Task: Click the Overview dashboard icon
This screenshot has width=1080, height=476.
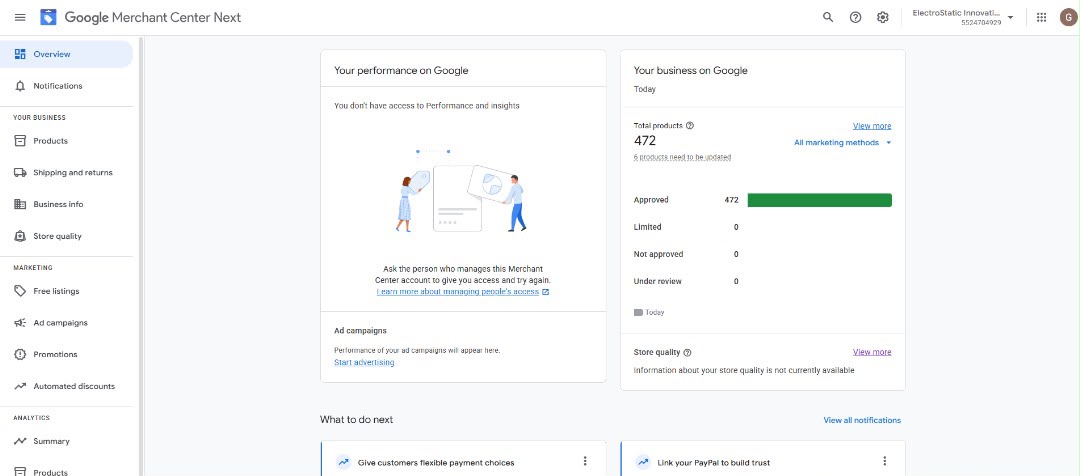Action: pos(20,54)
